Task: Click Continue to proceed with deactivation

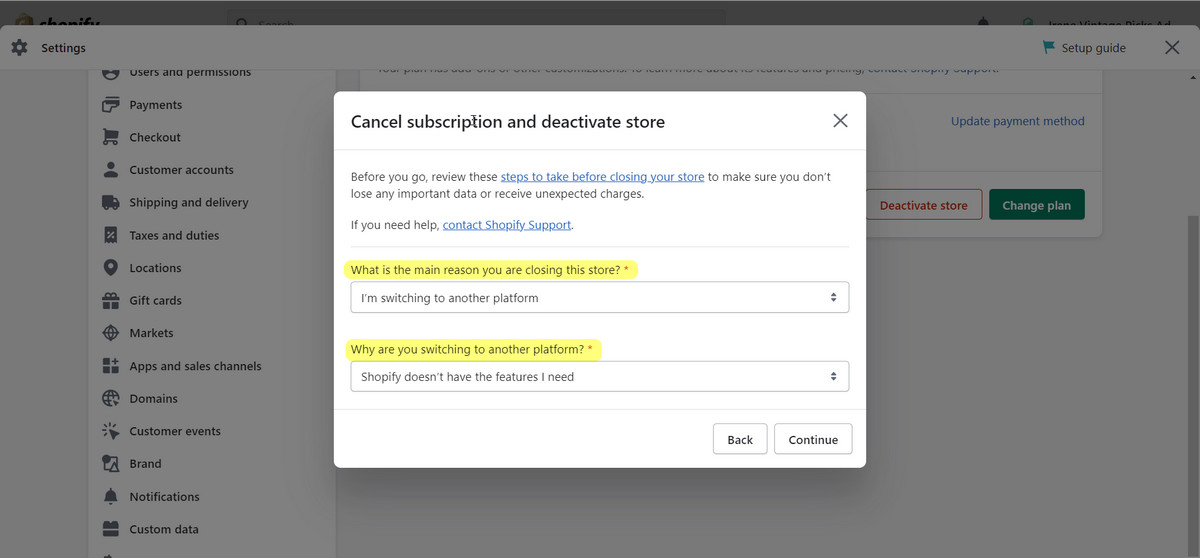Action: click(813, 439)
